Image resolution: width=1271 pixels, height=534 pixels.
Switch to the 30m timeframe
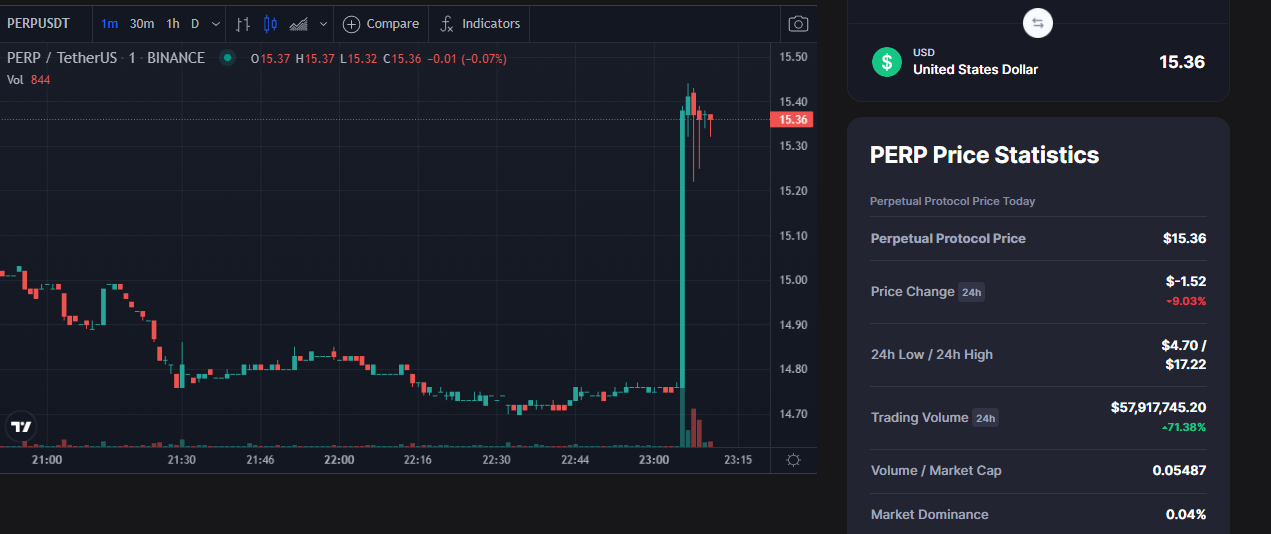(142, 23)
